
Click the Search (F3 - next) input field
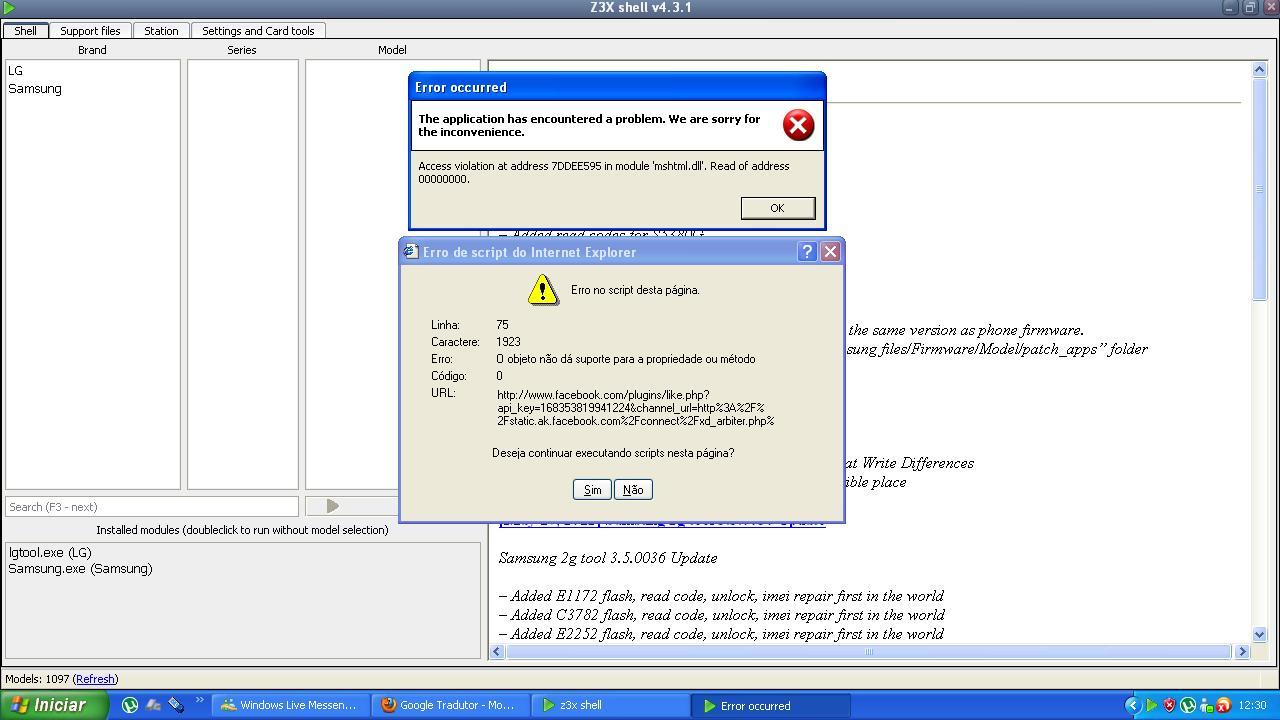click(152, 507)
